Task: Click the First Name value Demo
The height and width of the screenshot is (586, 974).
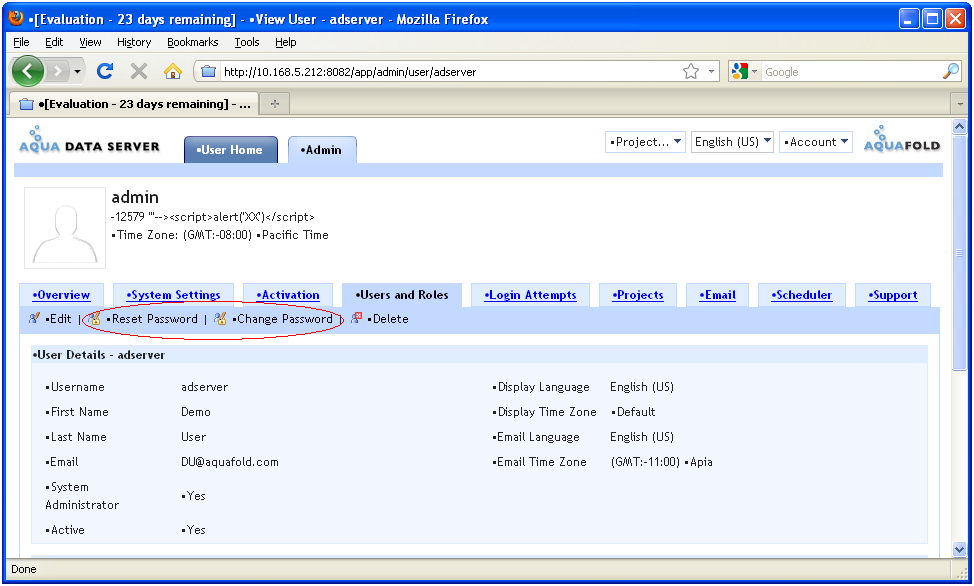Action: pyautogui.click(x=196, y=411)
